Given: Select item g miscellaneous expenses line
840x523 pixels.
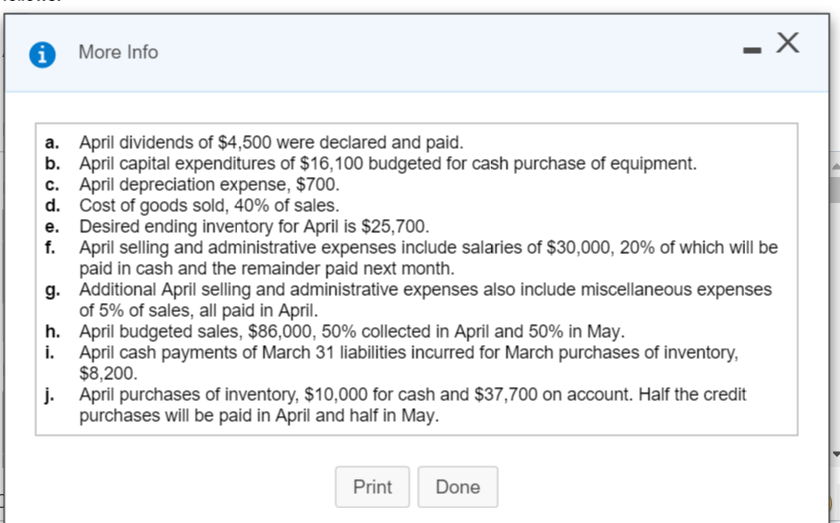Looking at the screenshot, I should click(x=425, y=289).
